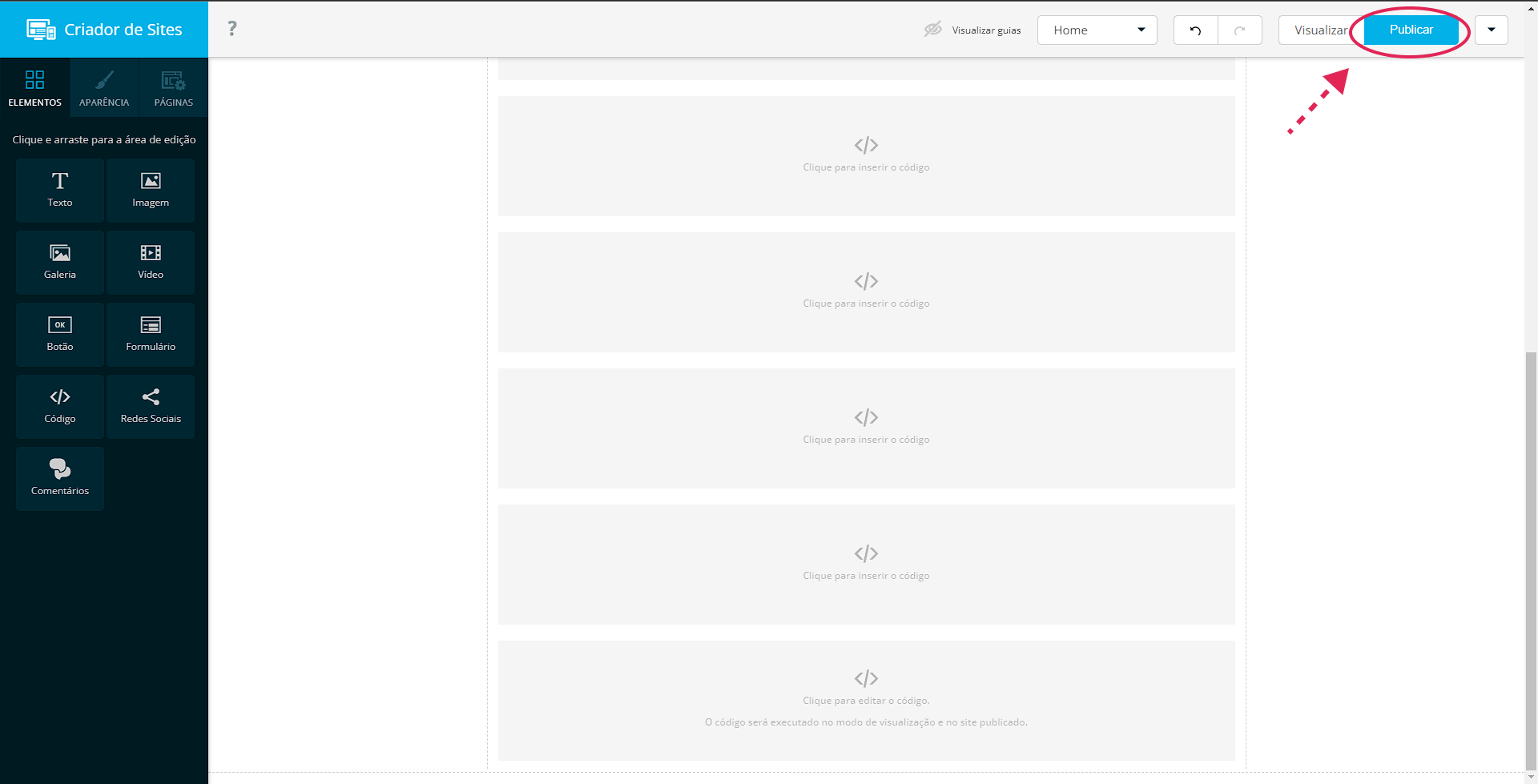Click the page vertical scrollbar thumb
Viewport: 1538px width, 784px height.
point(1532,561)
